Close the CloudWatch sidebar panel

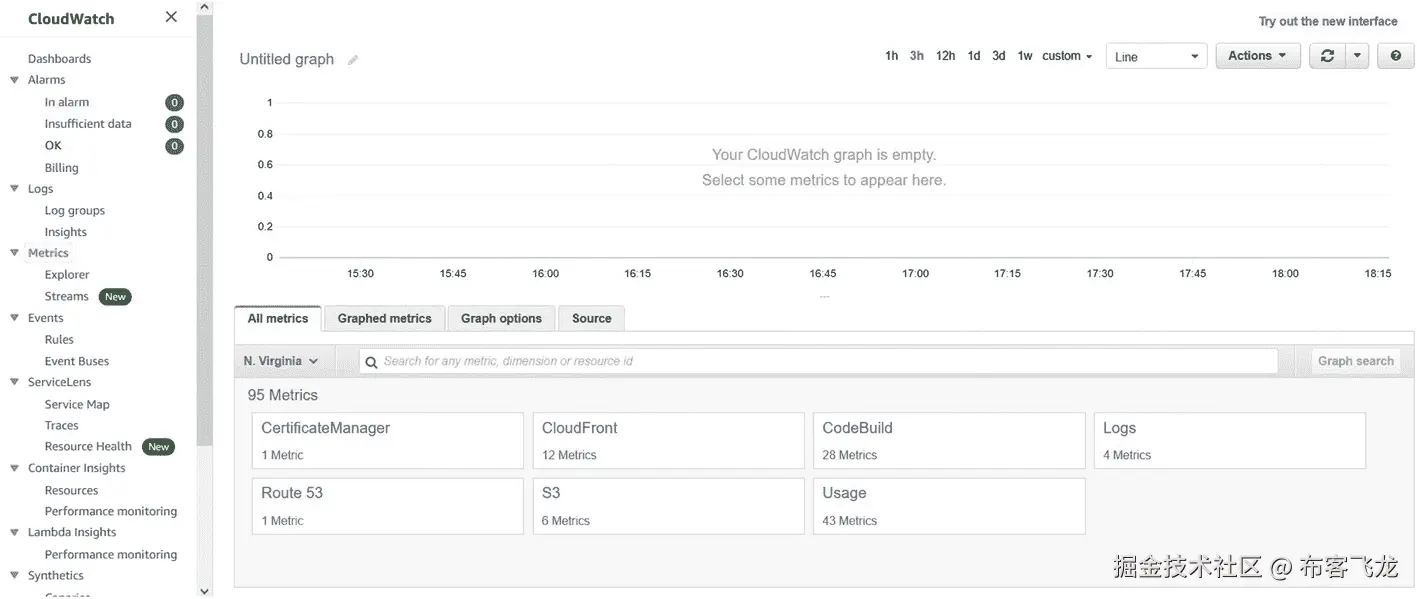(171, 17)
